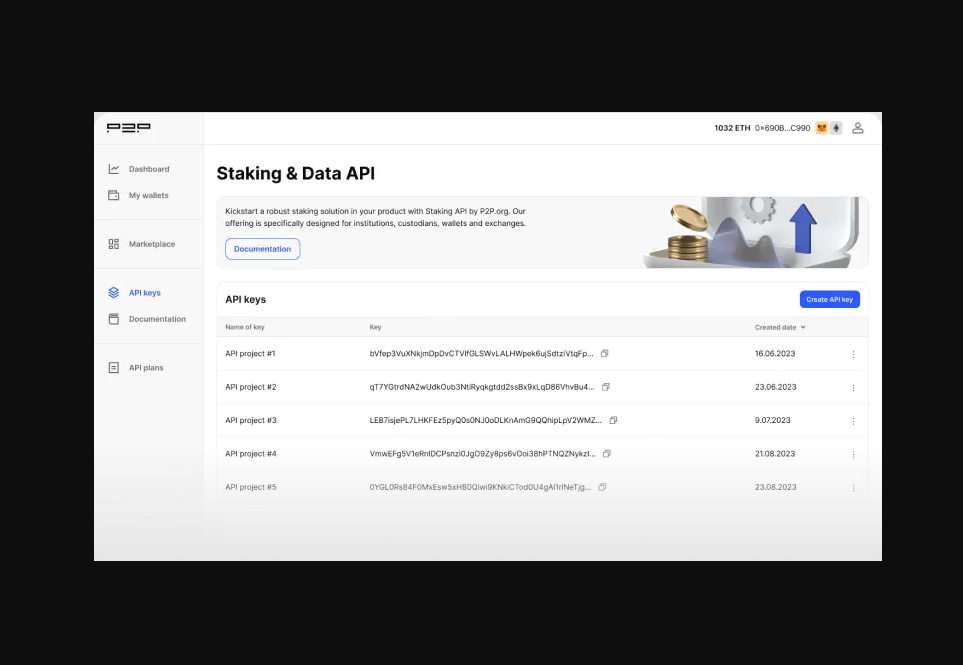Click the Staking & Data API heading
The width and height of the screenshot is (963, 665).
tap(295, 173)
